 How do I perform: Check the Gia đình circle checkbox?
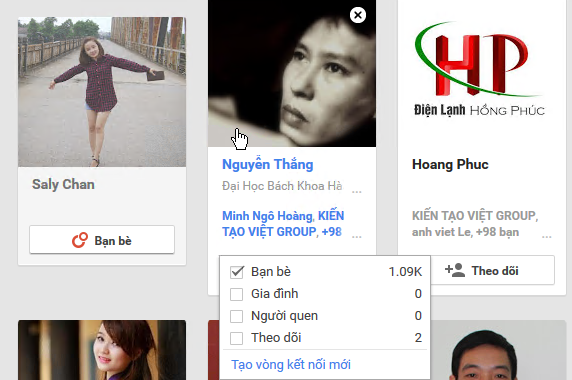click(236, 294)
